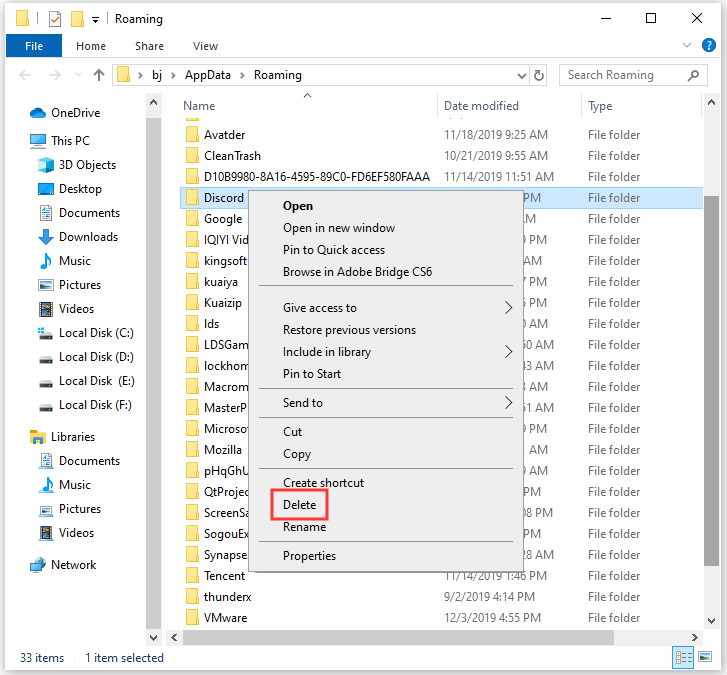Open the File tab
This screenshot has height=675, width=727.
tap(34, 46)
